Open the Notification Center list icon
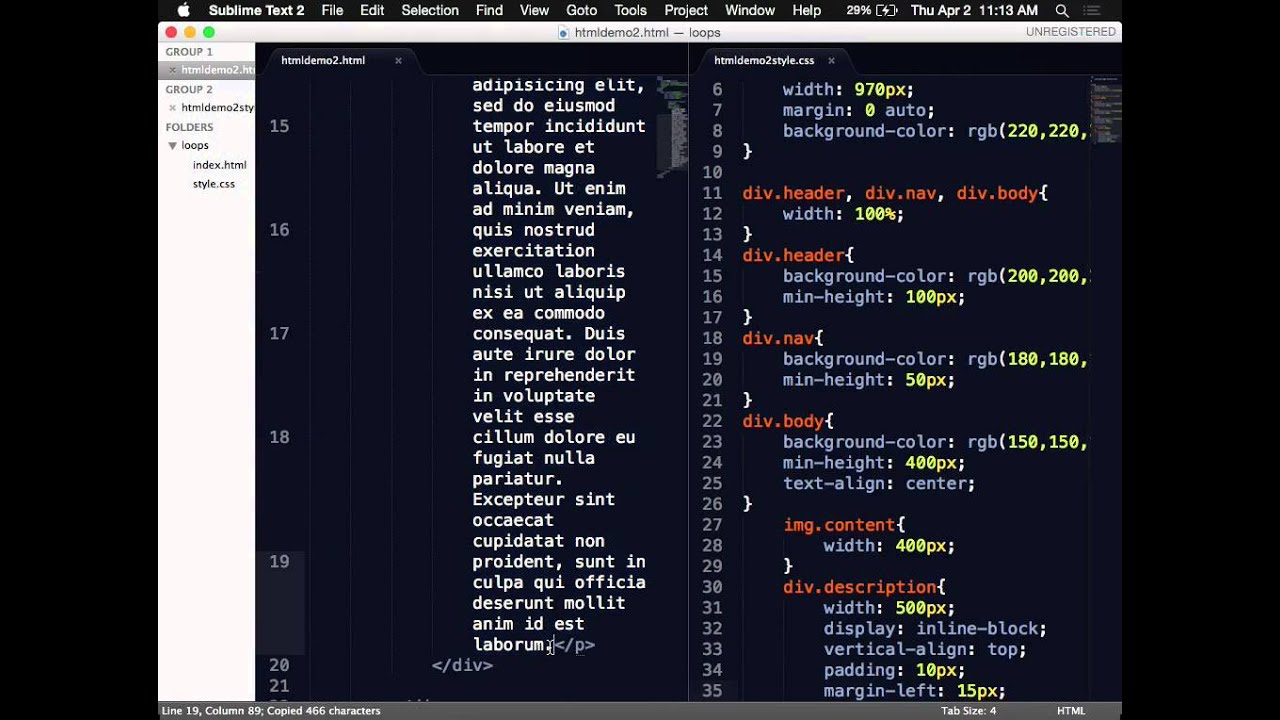 1093,10
